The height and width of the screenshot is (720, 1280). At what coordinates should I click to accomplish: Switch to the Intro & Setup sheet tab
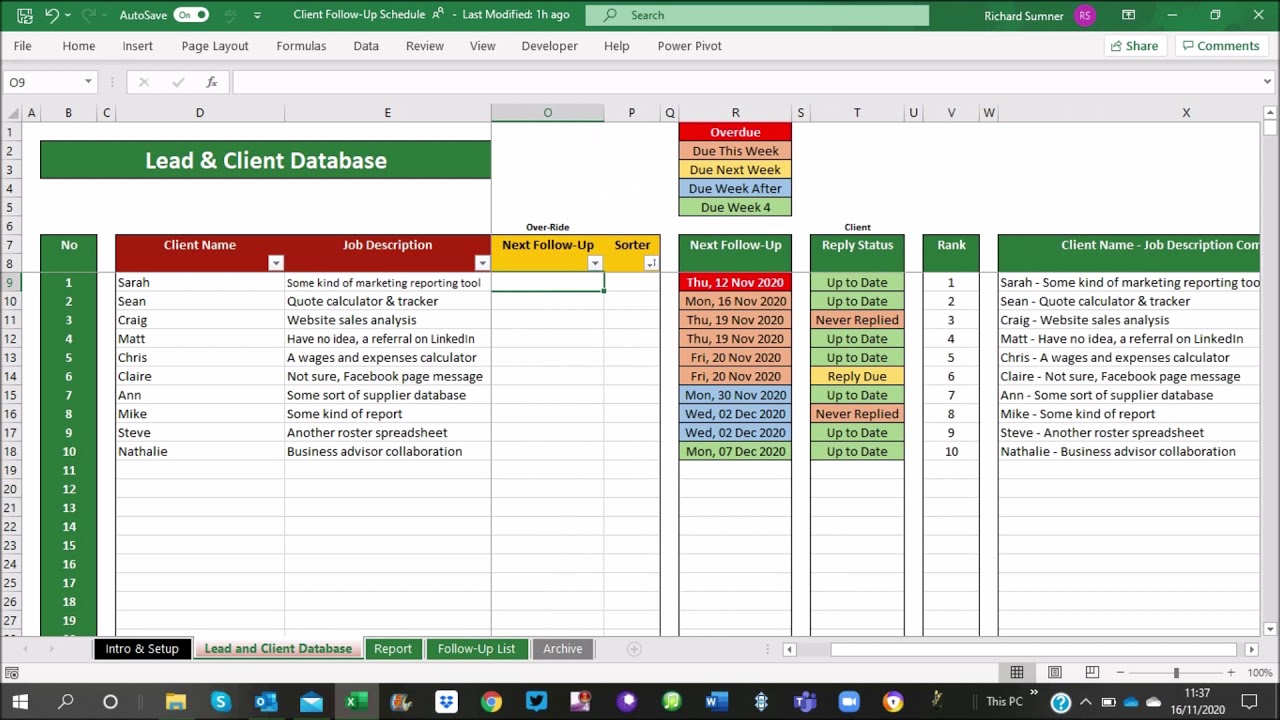142,649
